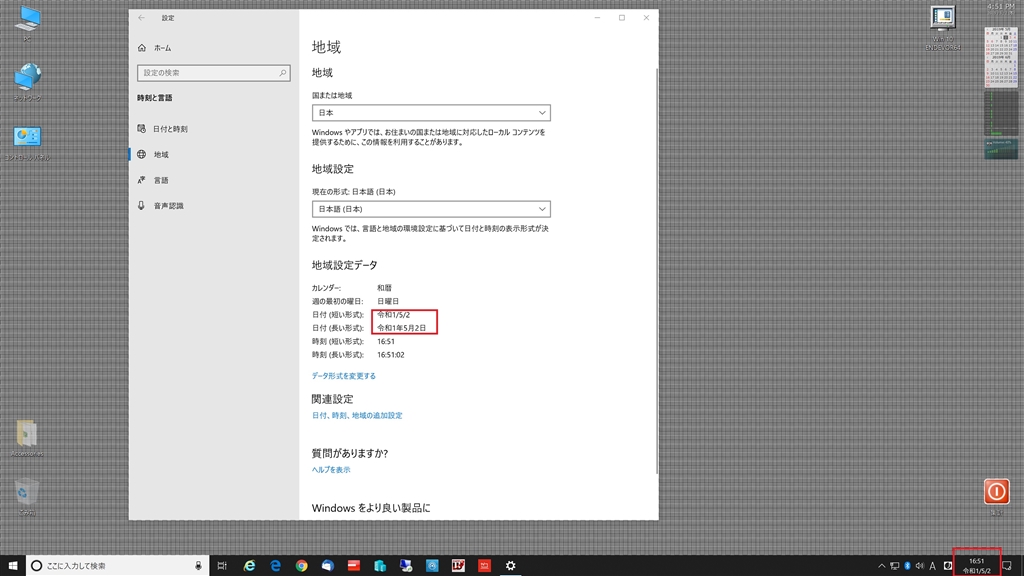This screenshot has width=1024, height=576.
Task: Click ヘルプを表示 link
Action: coord(331,470)
